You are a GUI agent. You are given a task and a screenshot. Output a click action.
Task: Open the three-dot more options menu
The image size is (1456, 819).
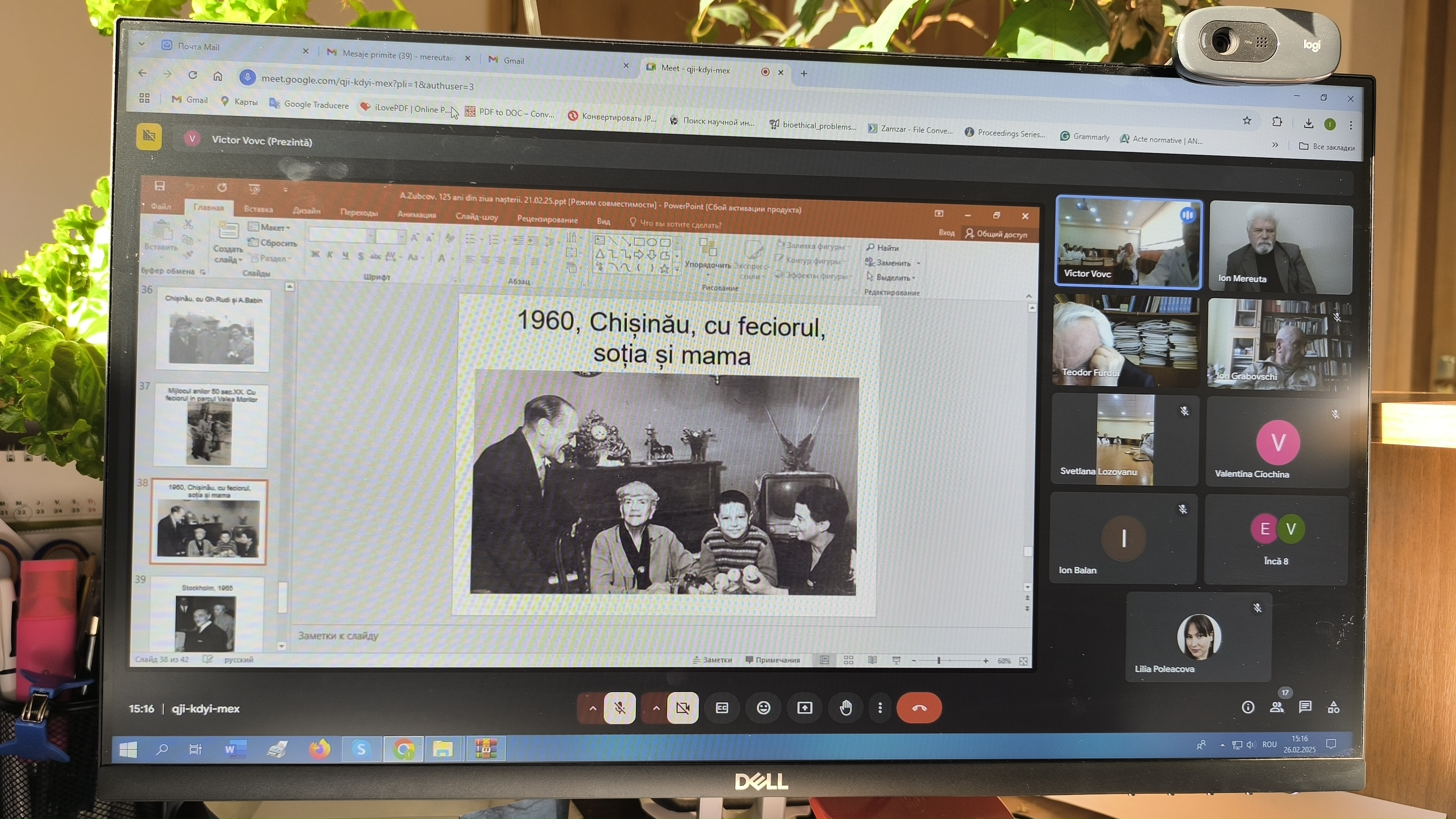click(x=880, y=707)
